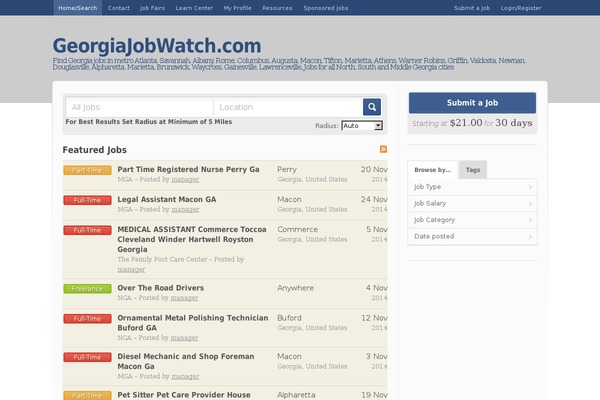The image size is (600, 400).
Task: Click the big blue Submit a Job button
Action: [x=472, y=103]
